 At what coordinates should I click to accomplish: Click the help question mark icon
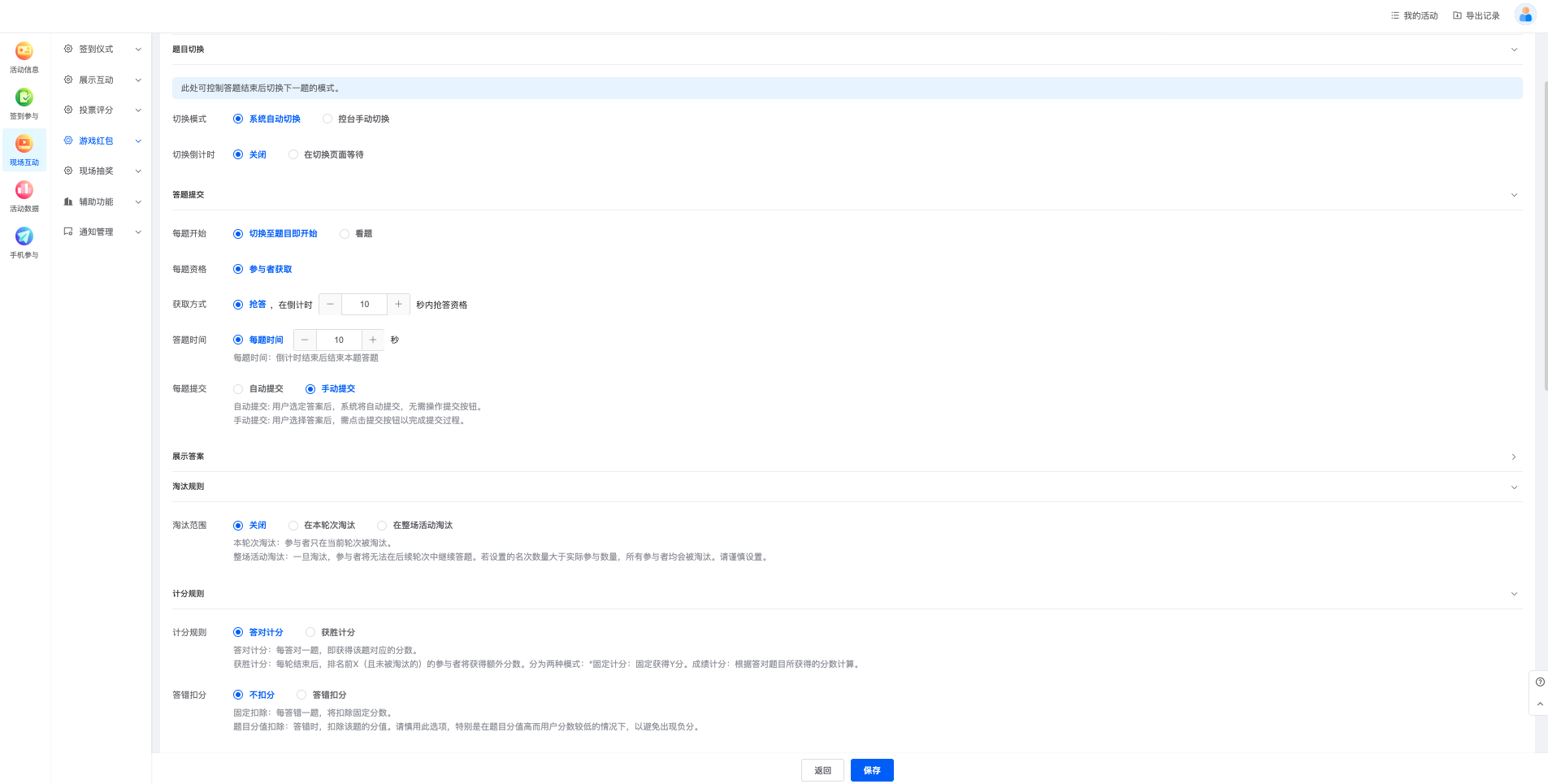click(1539, 682)
